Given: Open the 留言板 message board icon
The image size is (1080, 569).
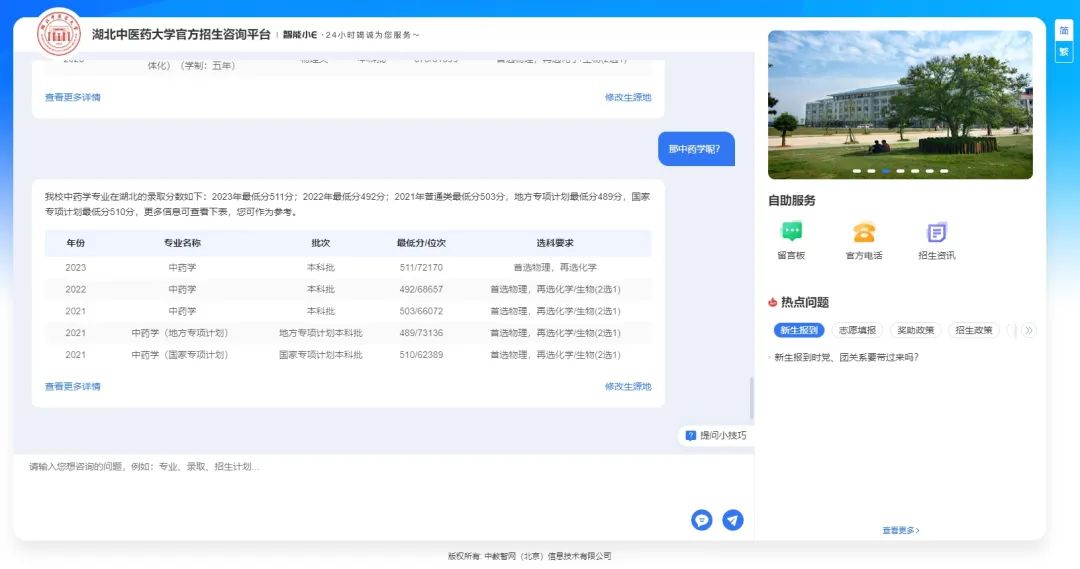Looking at the screenshot, I should point(791,232).
